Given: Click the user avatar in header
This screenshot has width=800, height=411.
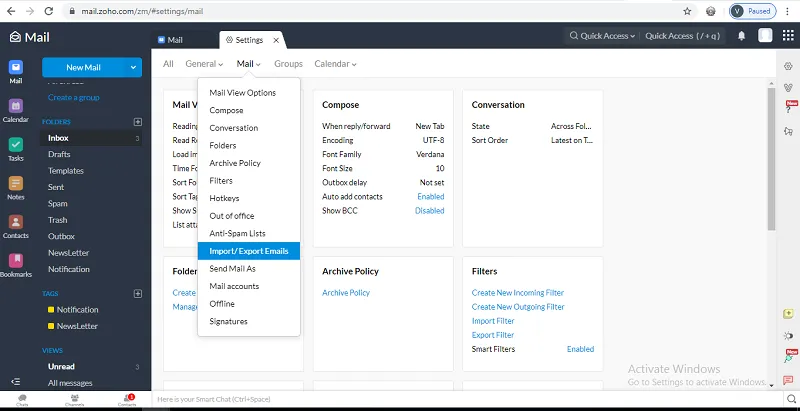Looking at the screenshot, I should pos(765,35).
